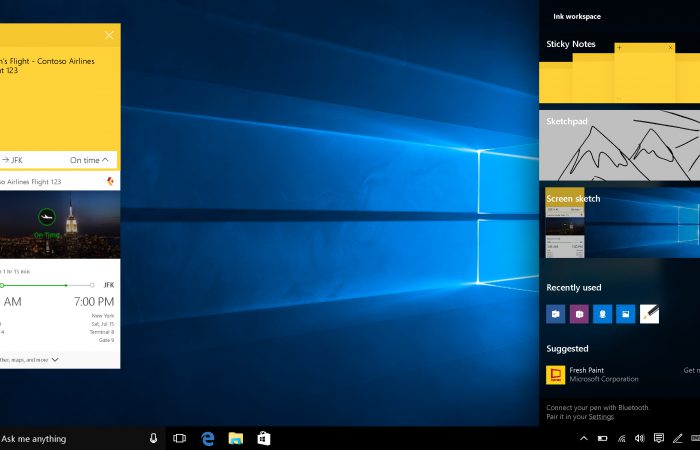Open the Sticky Notes tile
This screenshot has width=700, height=450.
(620, 70)
